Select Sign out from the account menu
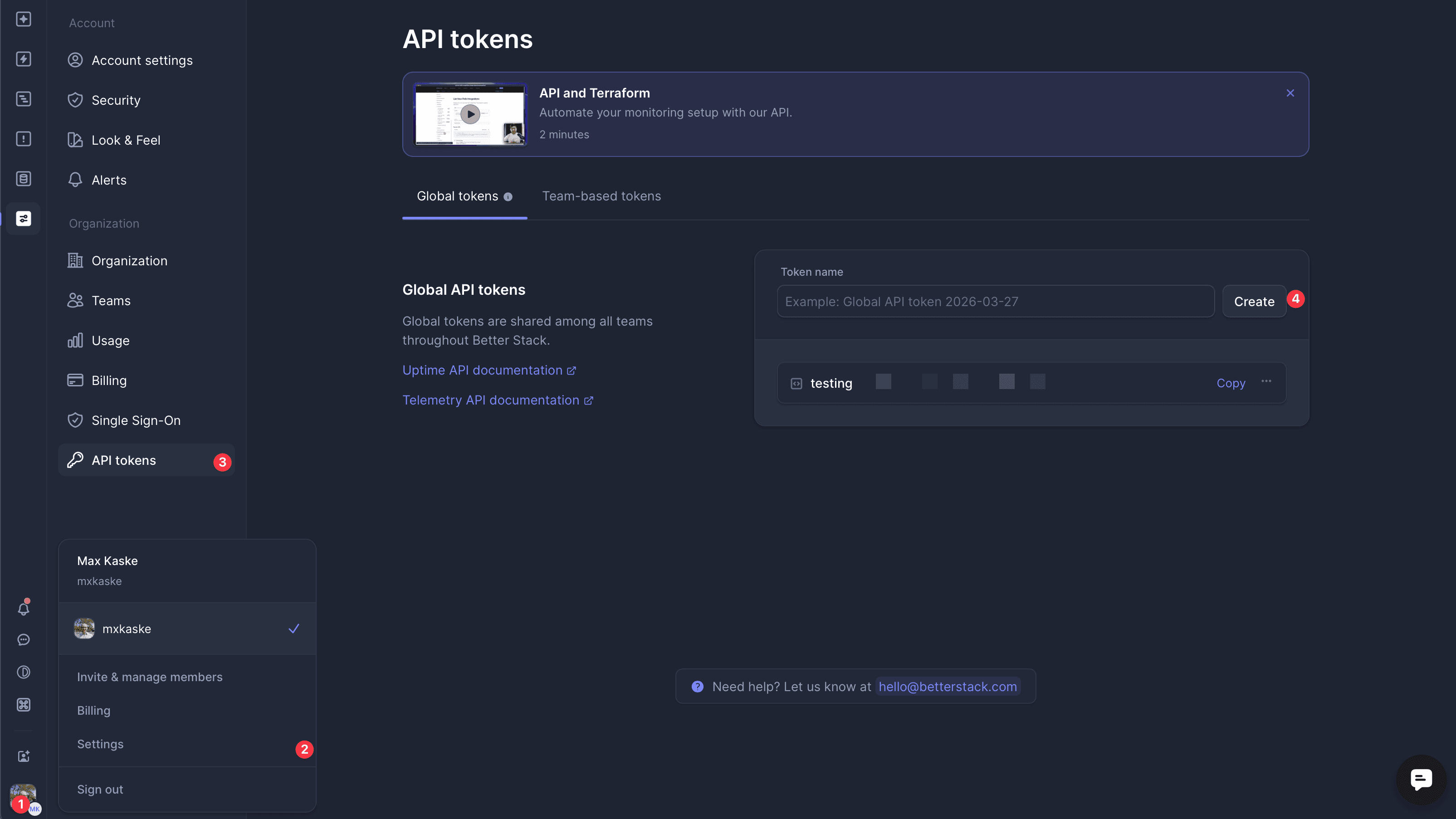 [x=99, y=789]
